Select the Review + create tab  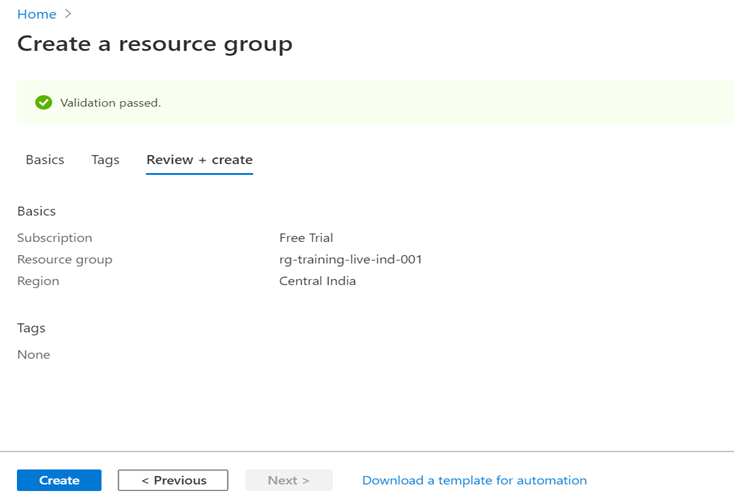pyautogui.click(x=199, y=160)
